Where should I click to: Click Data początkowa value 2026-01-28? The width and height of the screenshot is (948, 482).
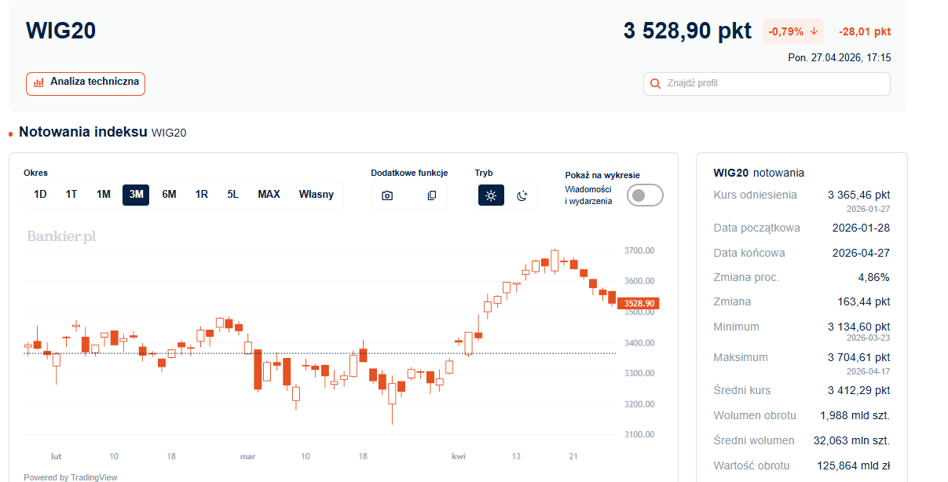861,228
